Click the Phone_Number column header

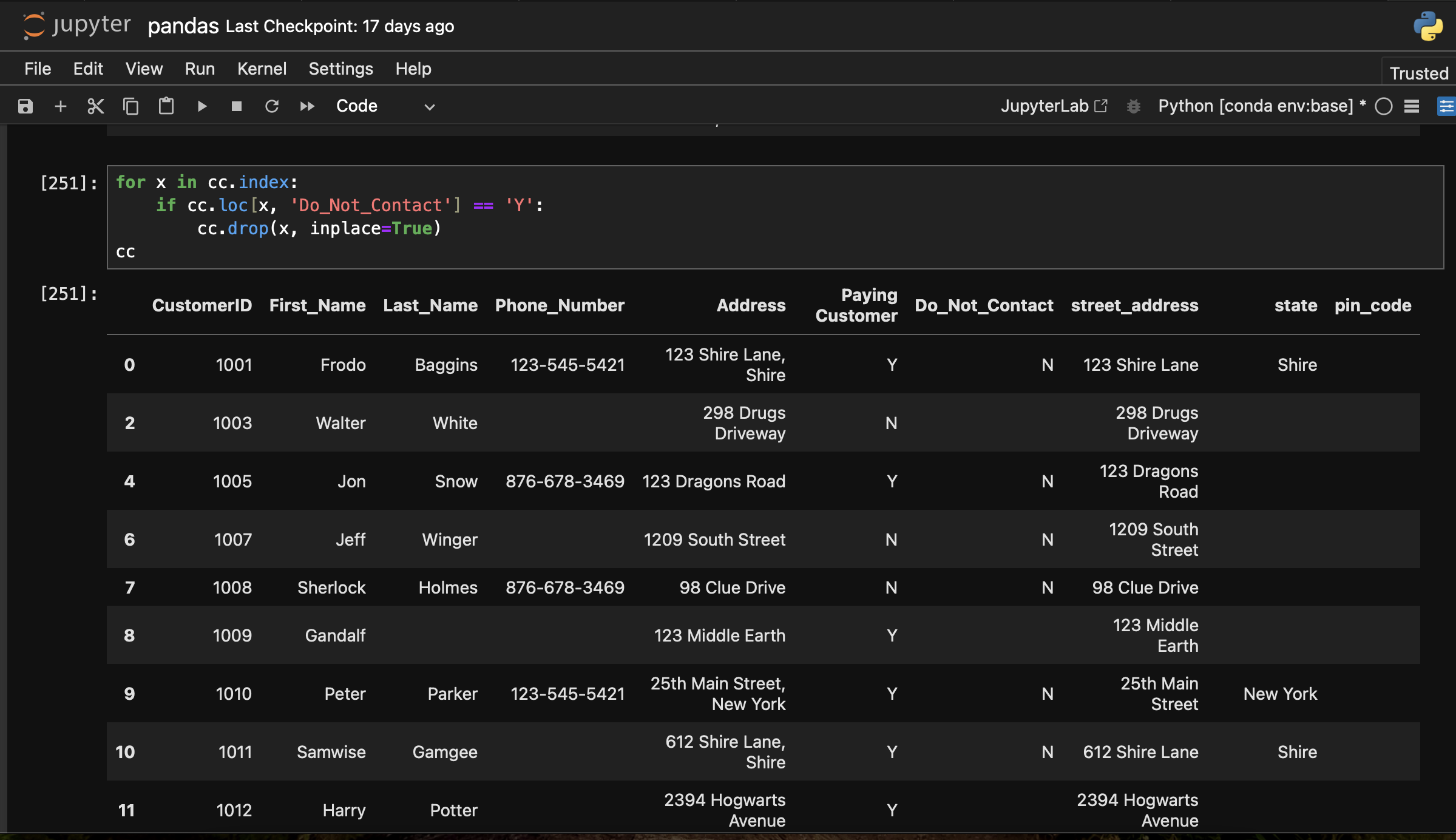pos(560,305)
